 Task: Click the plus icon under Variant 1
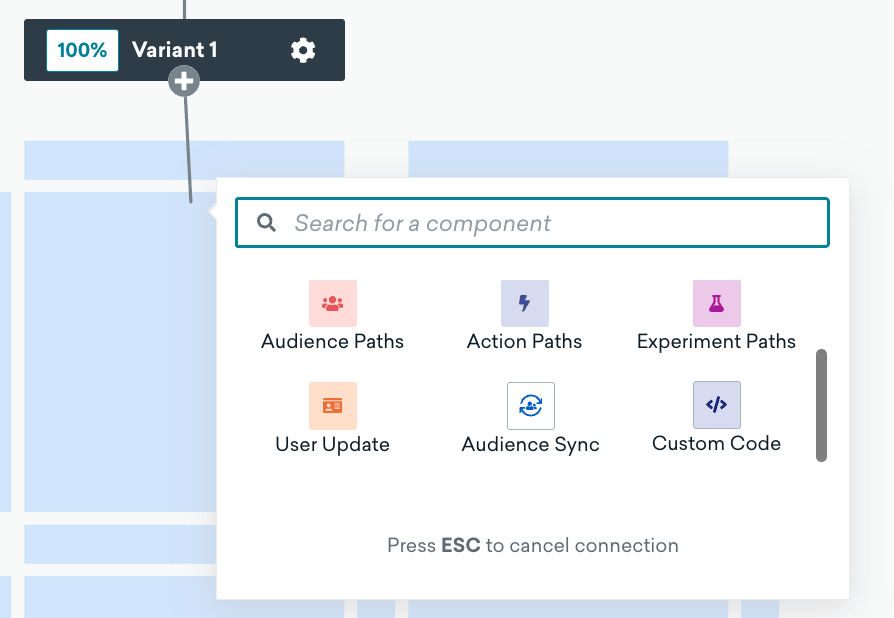[184, 82]
